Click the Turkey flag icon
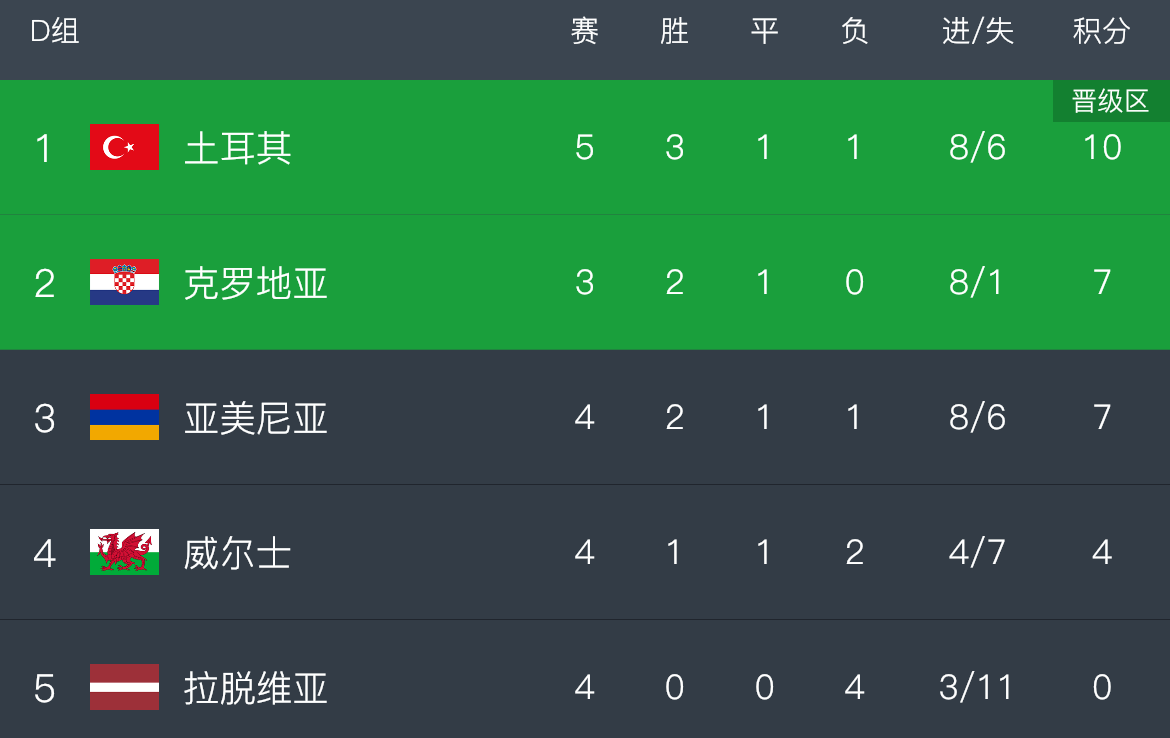Image resolution: width=1170 pixels, height=738 pixels. pos(125,147)
